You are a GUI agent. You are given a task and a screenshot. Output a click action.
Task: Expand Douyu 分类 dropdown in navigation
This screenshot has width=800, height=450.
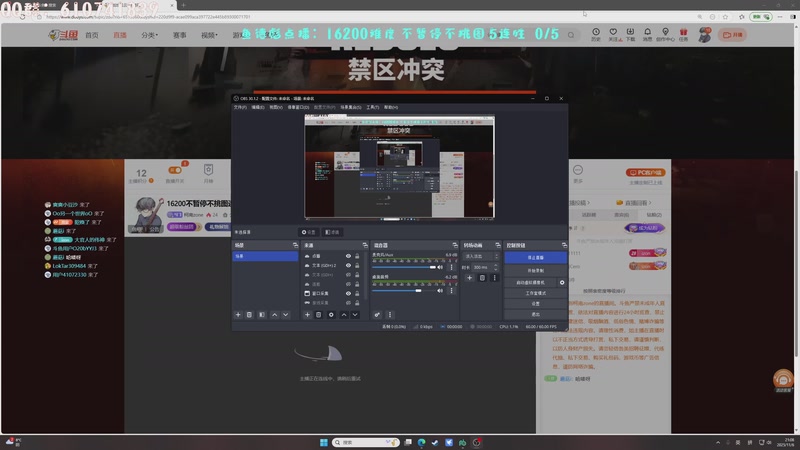pyautogui.click(x=149, y=35)
